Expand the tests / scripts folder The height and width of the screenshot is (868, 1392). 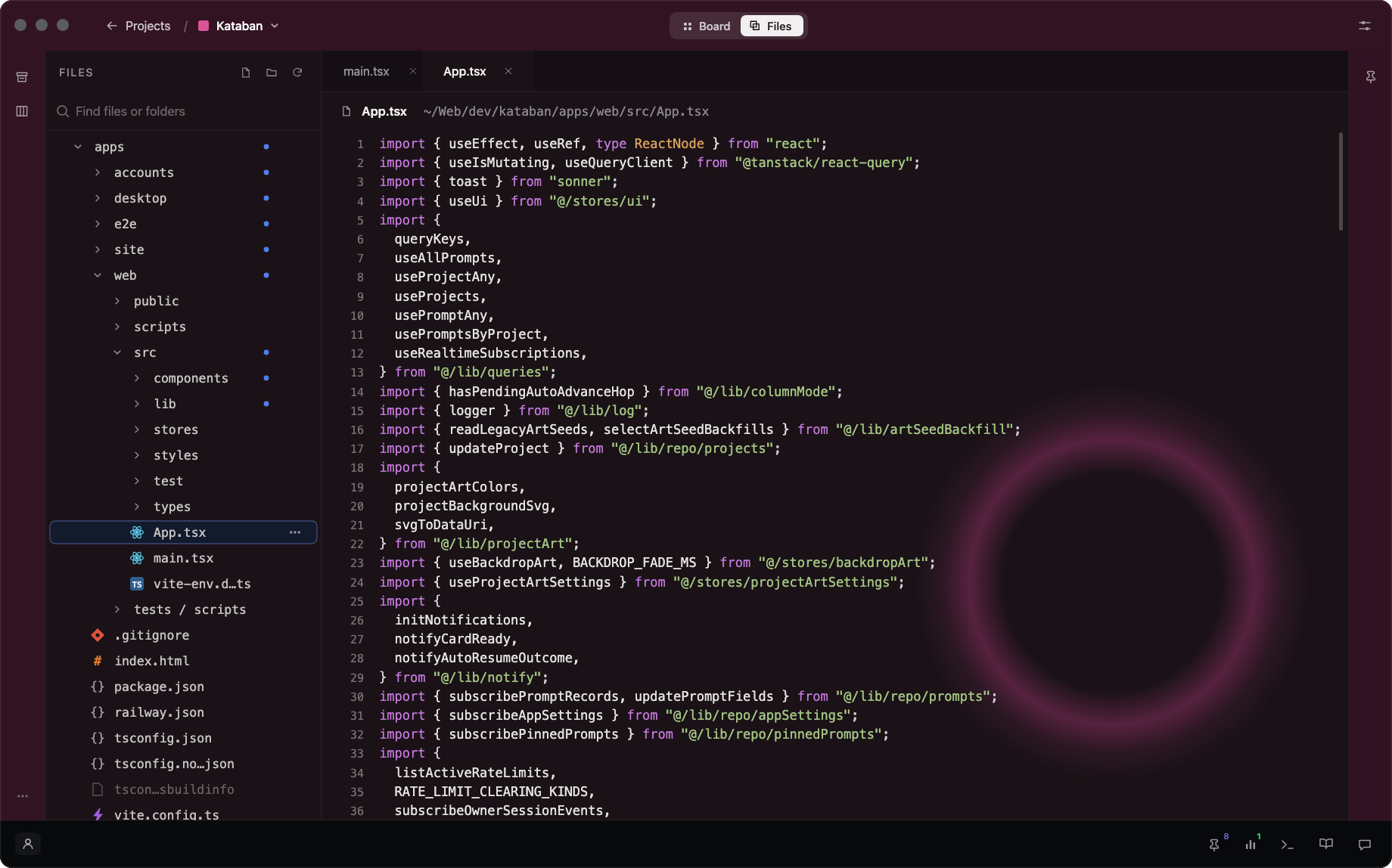(x=117, y=609)
